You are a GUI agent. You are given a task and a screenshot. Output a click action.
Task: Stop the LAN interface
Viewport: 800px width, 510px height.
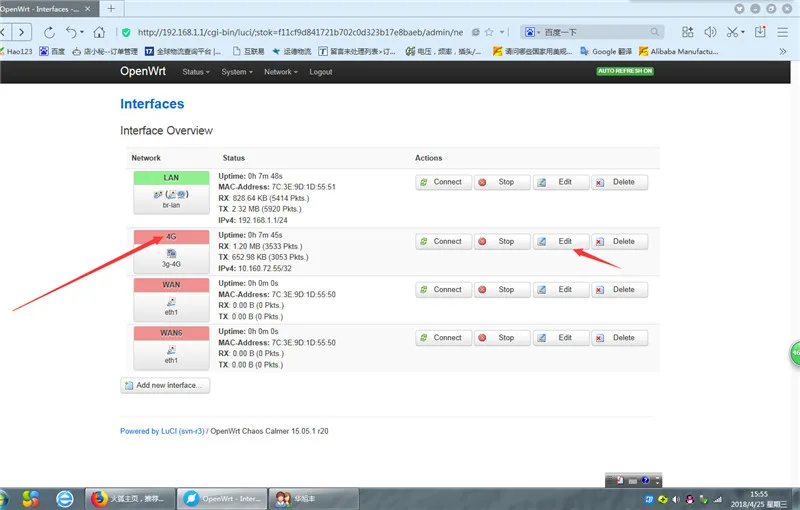502,182
